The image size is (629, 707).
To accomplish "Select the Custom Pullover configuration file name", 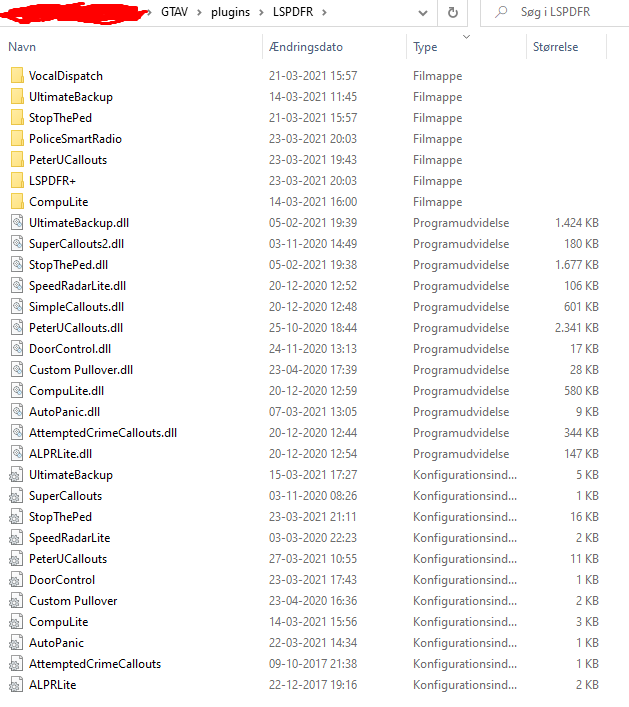I will click(x=73, y=601).
